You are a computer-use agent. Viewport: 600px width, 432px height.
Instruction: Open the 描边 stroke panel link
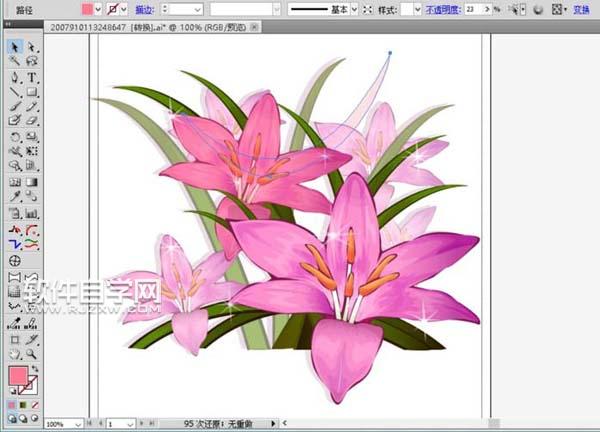145,10
